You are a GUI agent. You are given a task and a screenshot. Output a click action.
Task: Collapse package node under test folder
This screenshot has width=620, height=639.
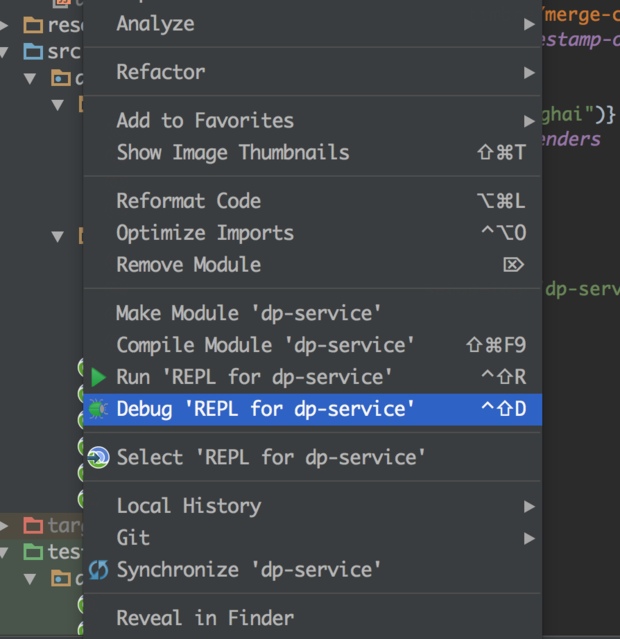(x=30, y=579)
